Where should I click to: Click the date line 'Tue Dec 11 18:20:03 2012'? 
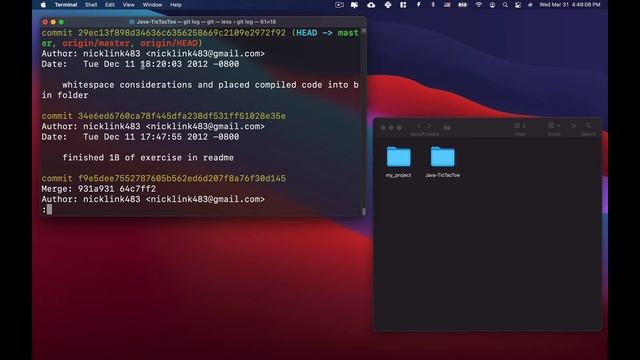(140, 64)
